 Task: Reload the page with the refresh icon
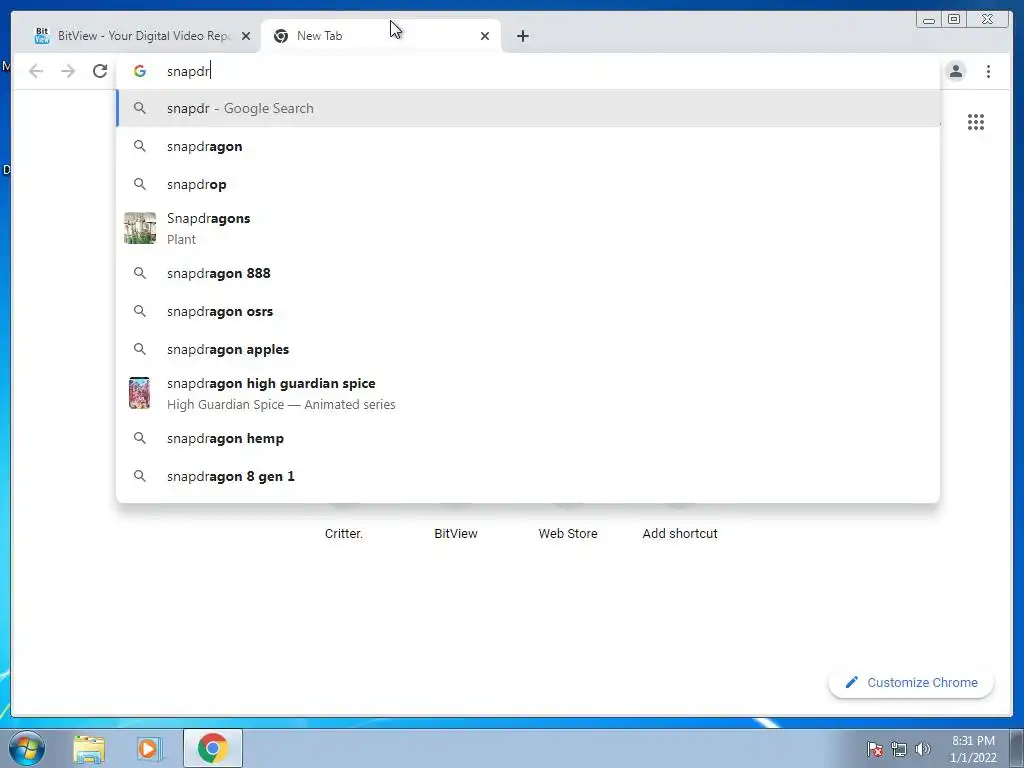click(100, 71)
